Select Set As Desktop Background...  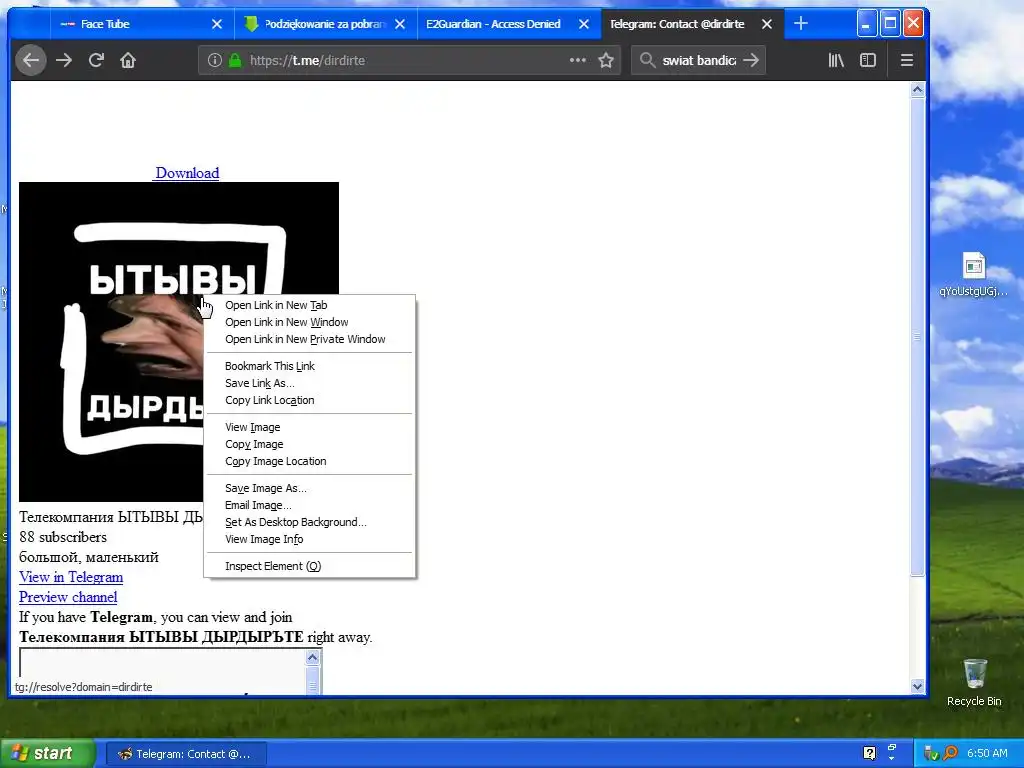310,522
